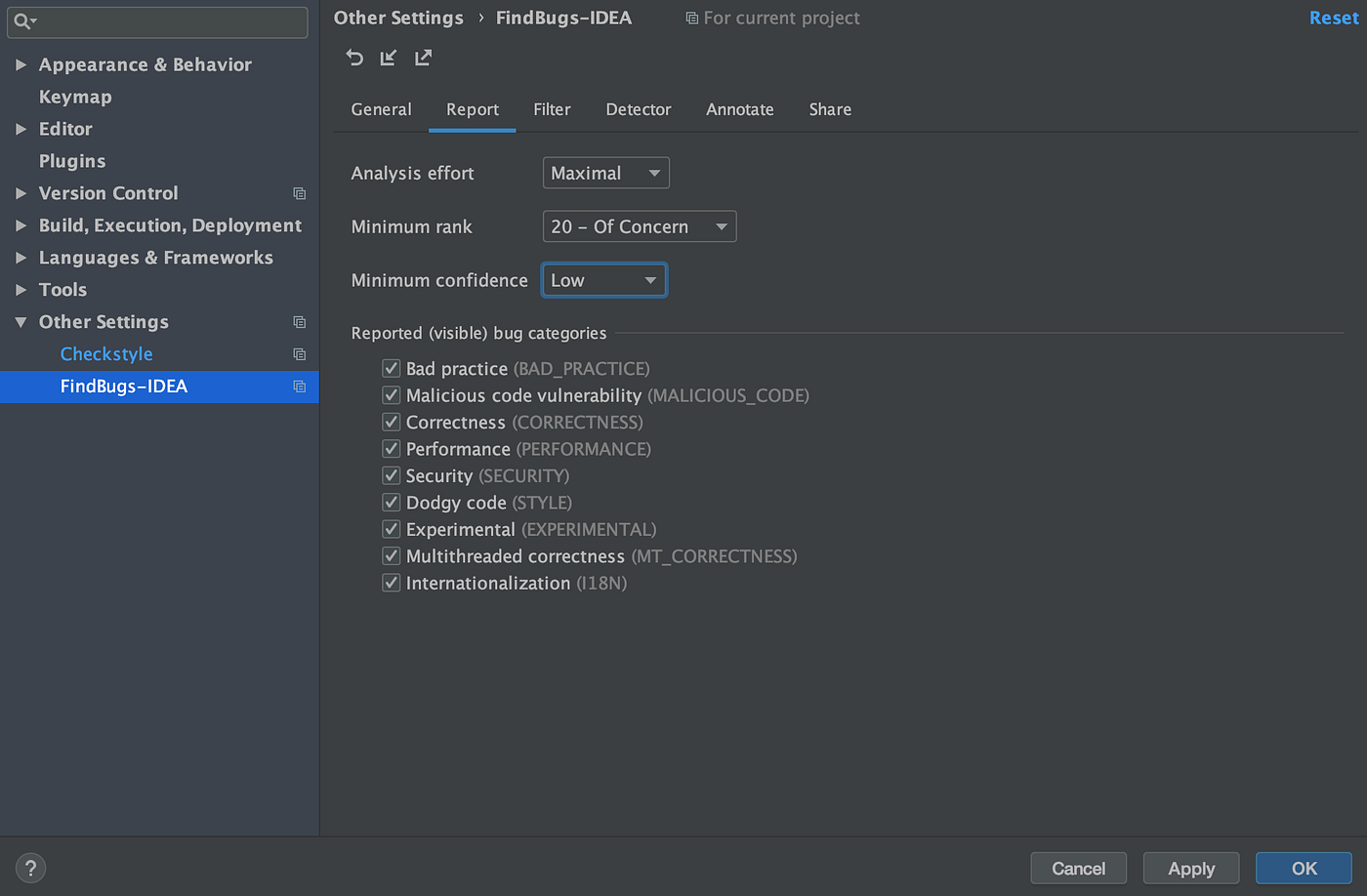The height and width of the screenshot is (896, 1367).
Task: Uncheck the Security bug category
Action: [391, 475]
